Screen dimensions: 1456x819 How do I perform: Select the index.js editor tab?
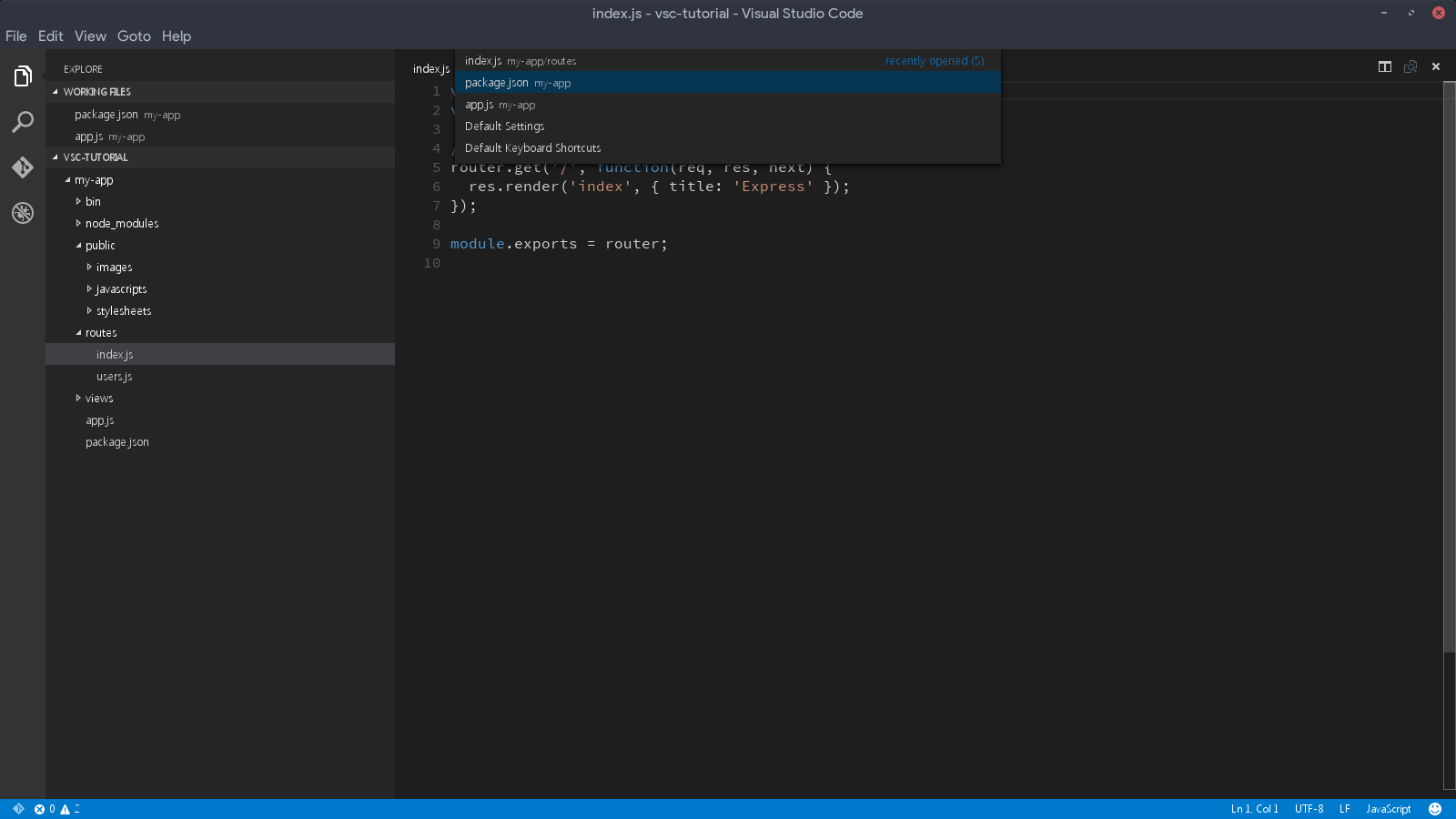coord(431,69)
